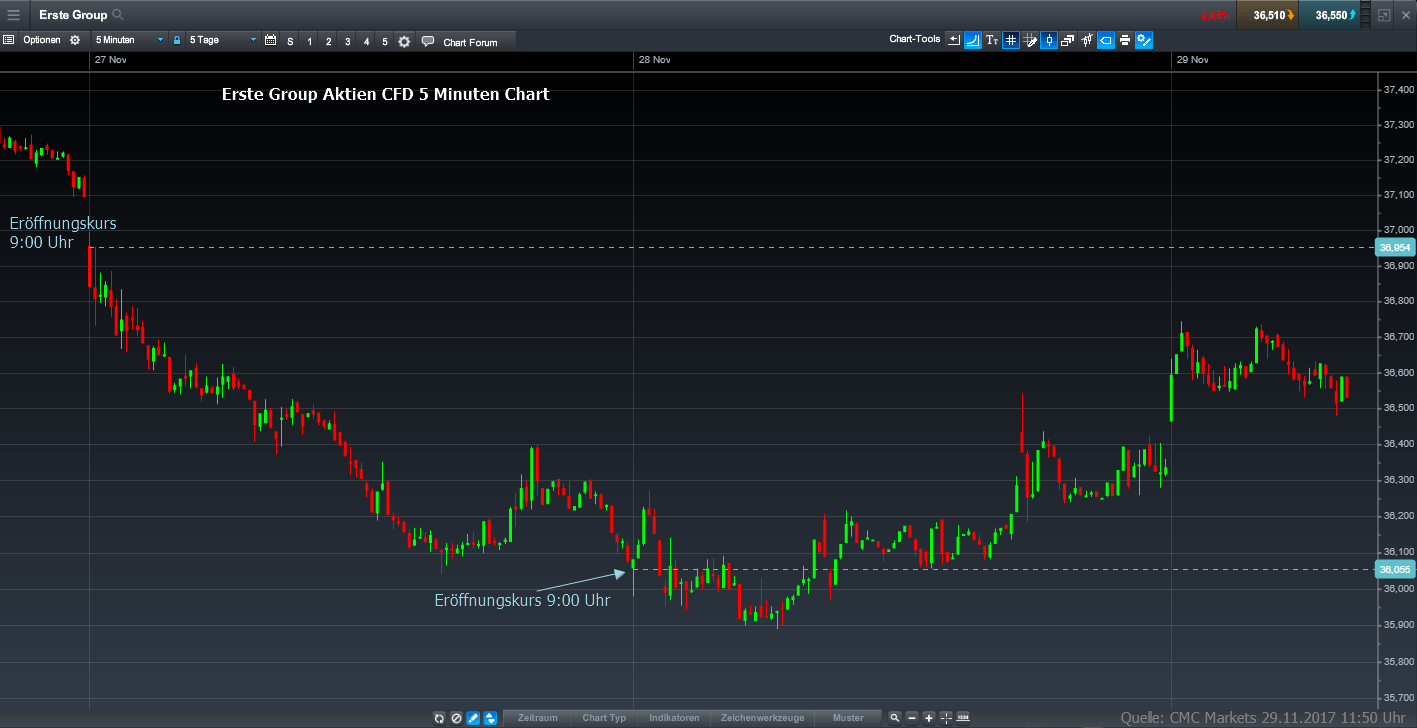The height and width of the screenshot is (728, 1417).
Task: Click the clear drawings circle-slash icon
Action: pos(456,718)
